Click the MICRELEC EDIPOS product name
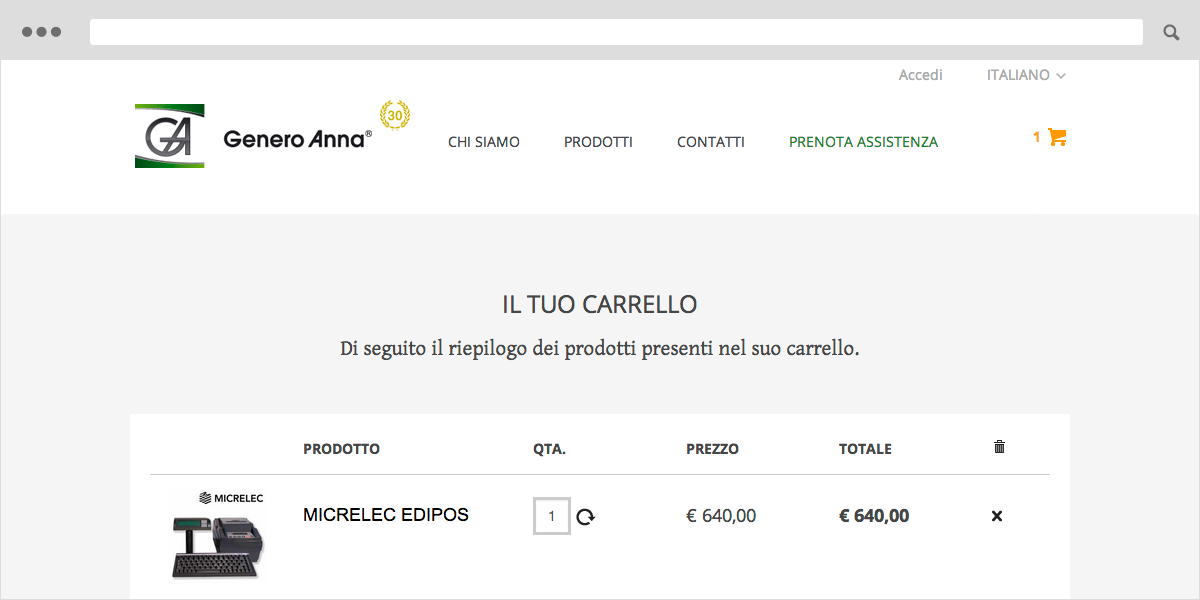 386,515
